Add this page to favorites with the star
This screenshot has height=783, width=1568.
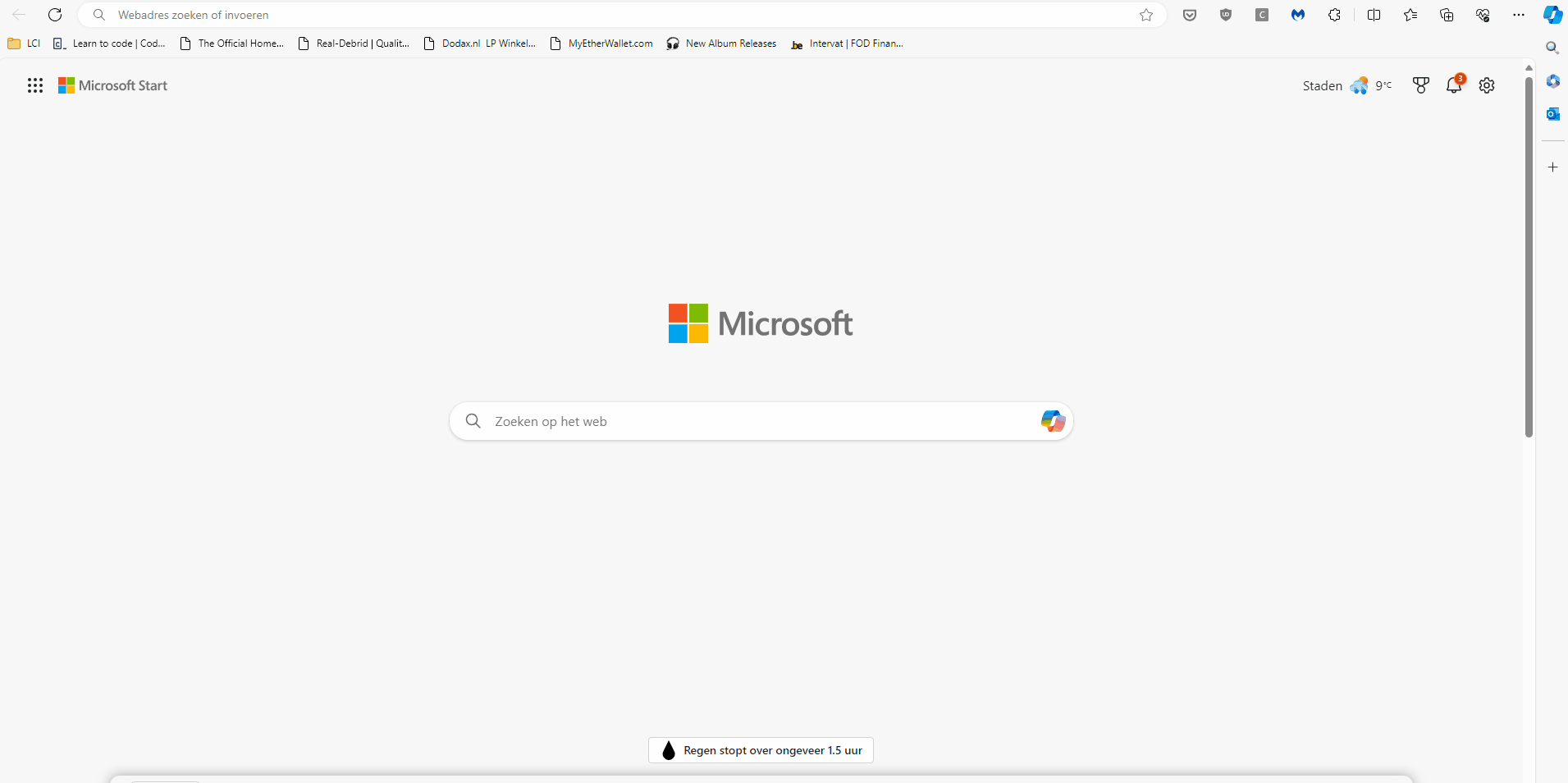tap(1146, 15)
